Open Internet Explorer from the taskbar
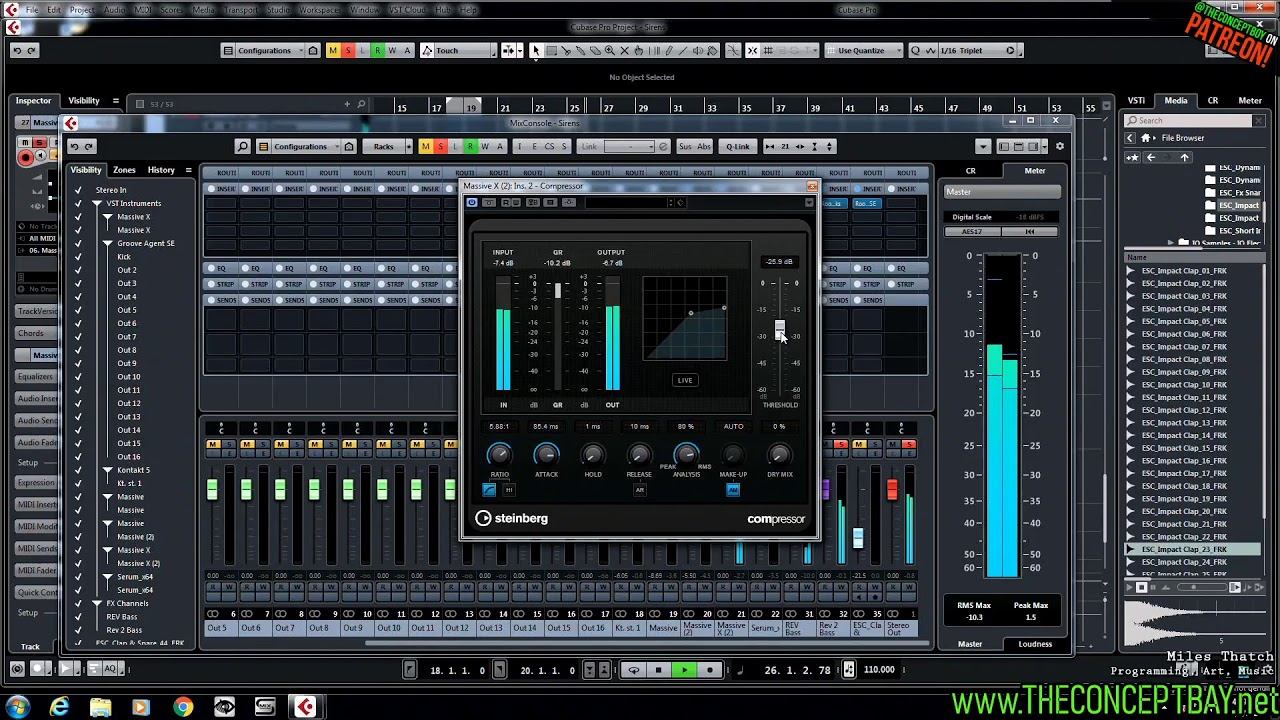This screenshot has height=720, width=1280. pyautogui.click(x=60, y=707)
